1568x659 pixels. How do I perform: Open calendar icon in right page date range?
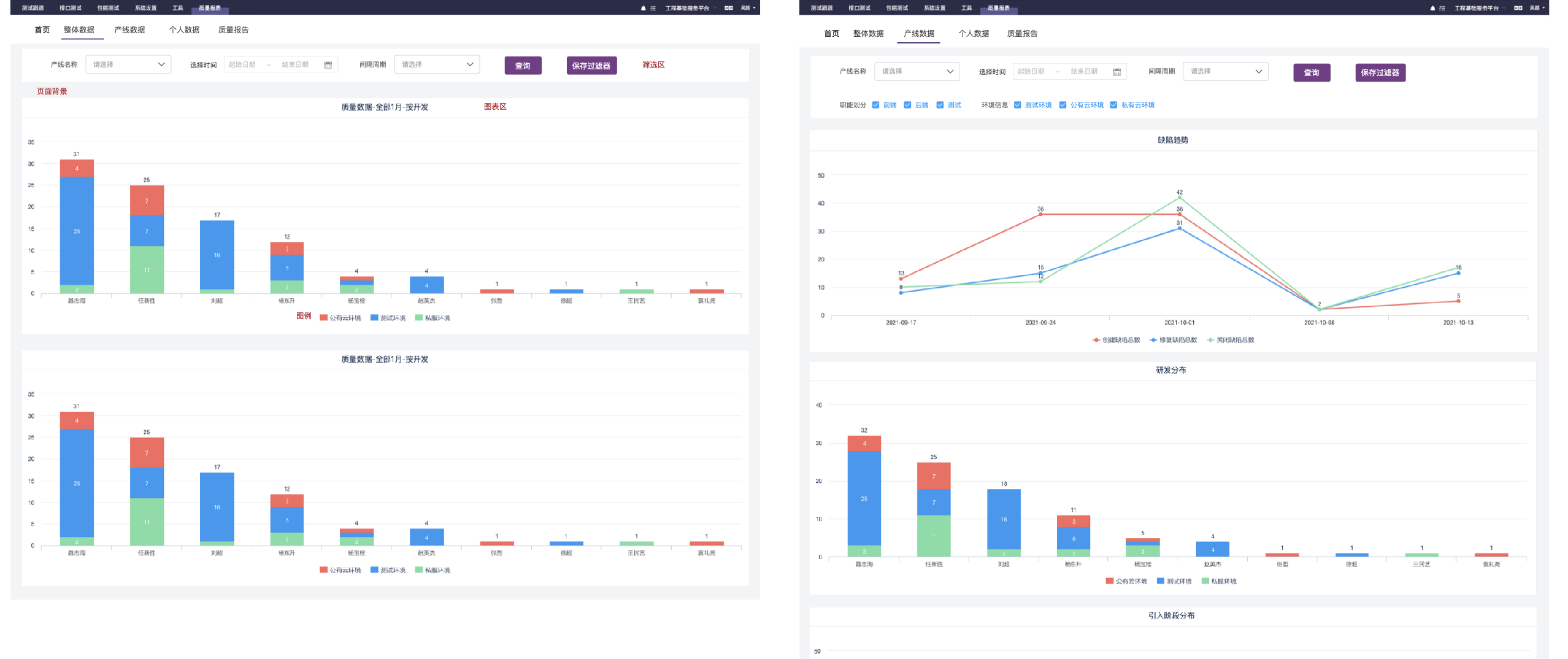tap(1116, 72)
